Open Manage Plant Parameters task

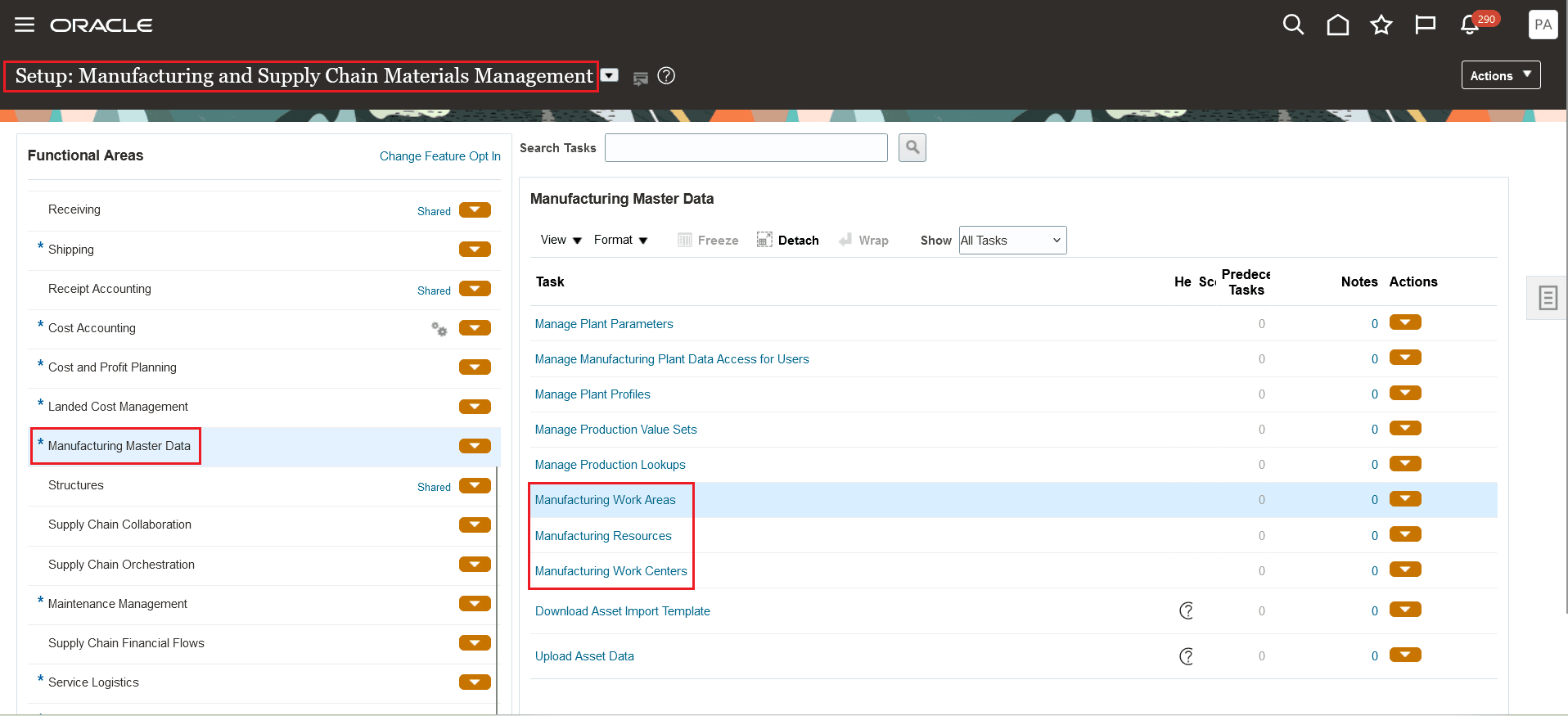pyautogui.click(x=604, y=324)
